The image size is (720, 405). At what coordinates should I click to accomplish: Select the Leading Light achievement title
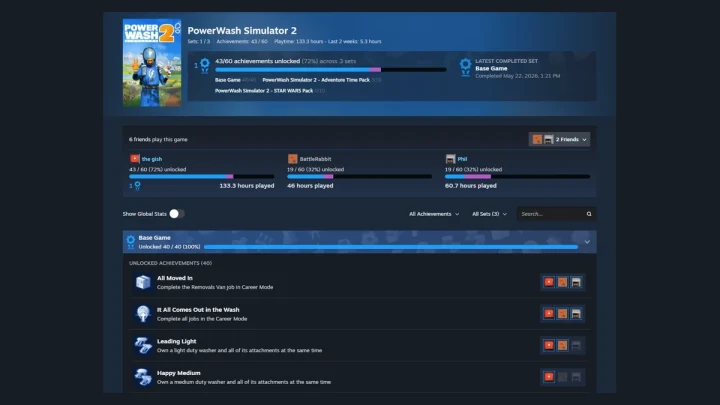pyautogui.click(x=176, y=342)
